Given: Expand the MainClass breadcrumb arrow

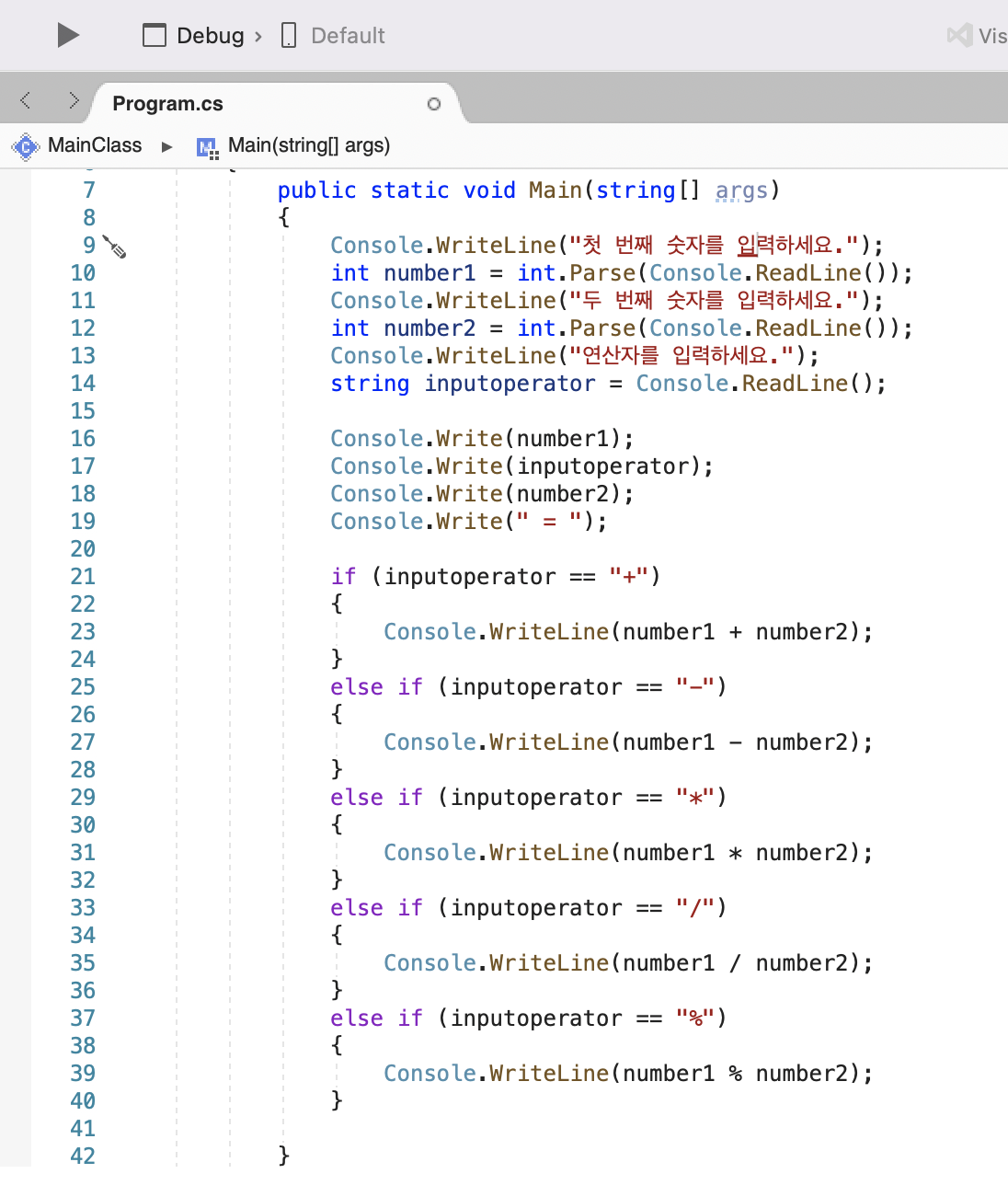Looking at the screenshot, I should tap(166, 145).
